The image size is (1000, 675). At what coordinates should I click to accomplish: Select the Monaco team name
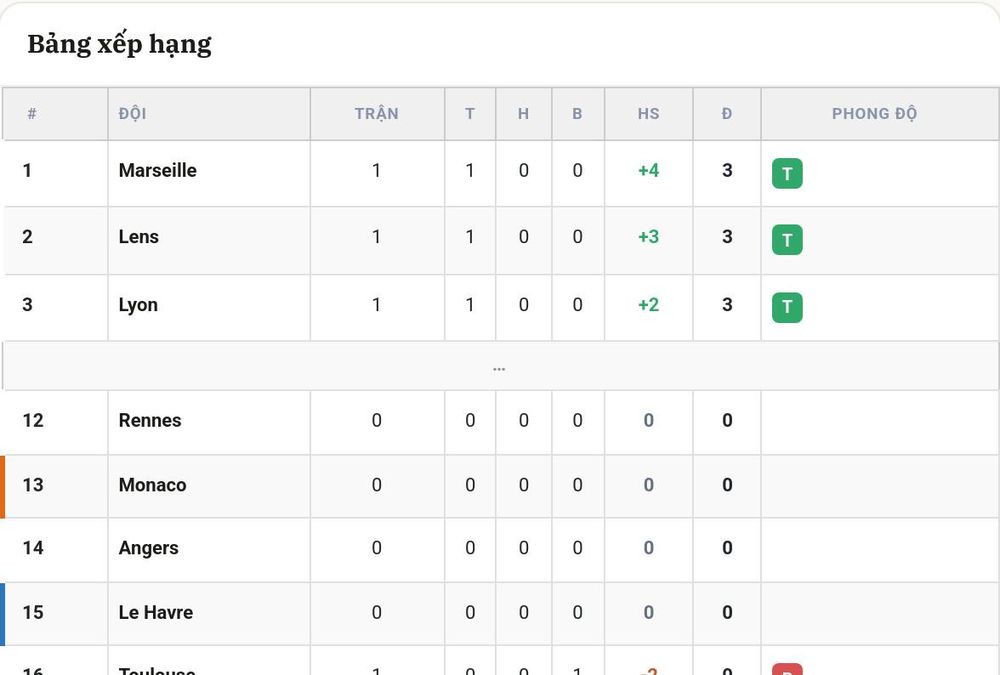click(x=152, y=485)
